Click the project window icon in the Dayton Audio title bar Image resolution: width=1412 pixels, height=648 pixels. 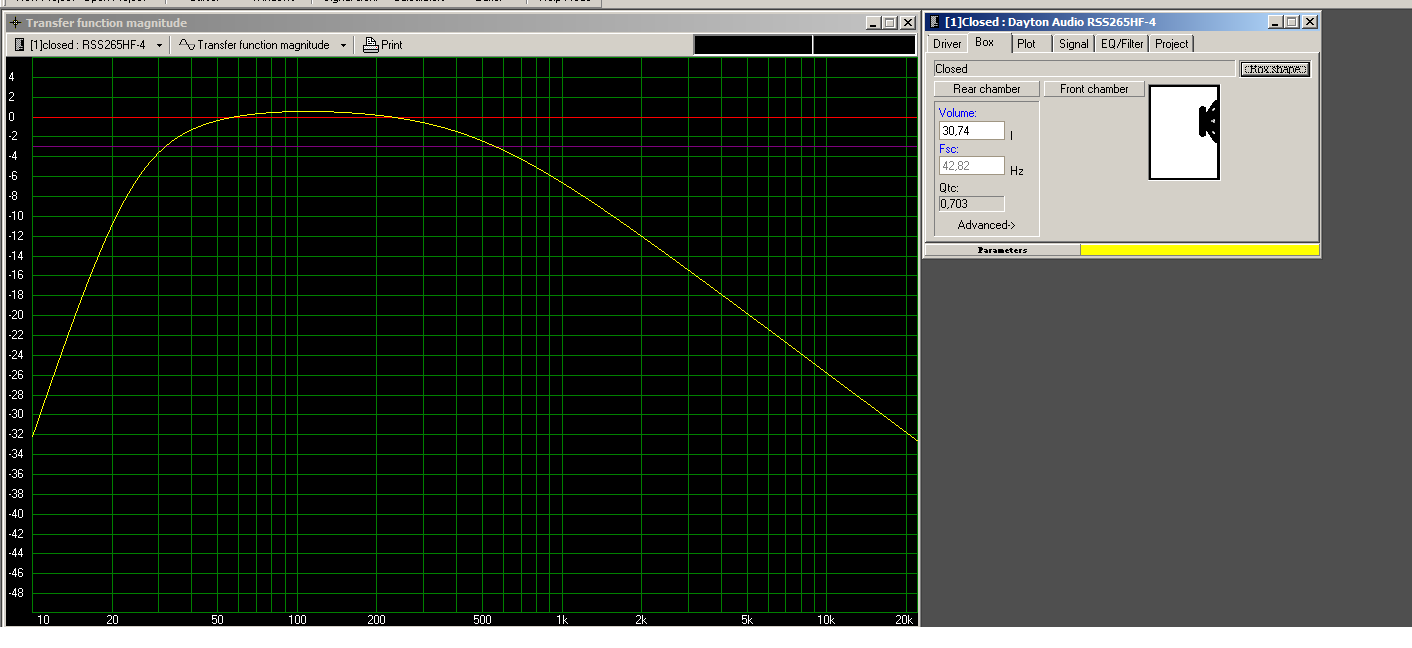(x=935, y=22)
